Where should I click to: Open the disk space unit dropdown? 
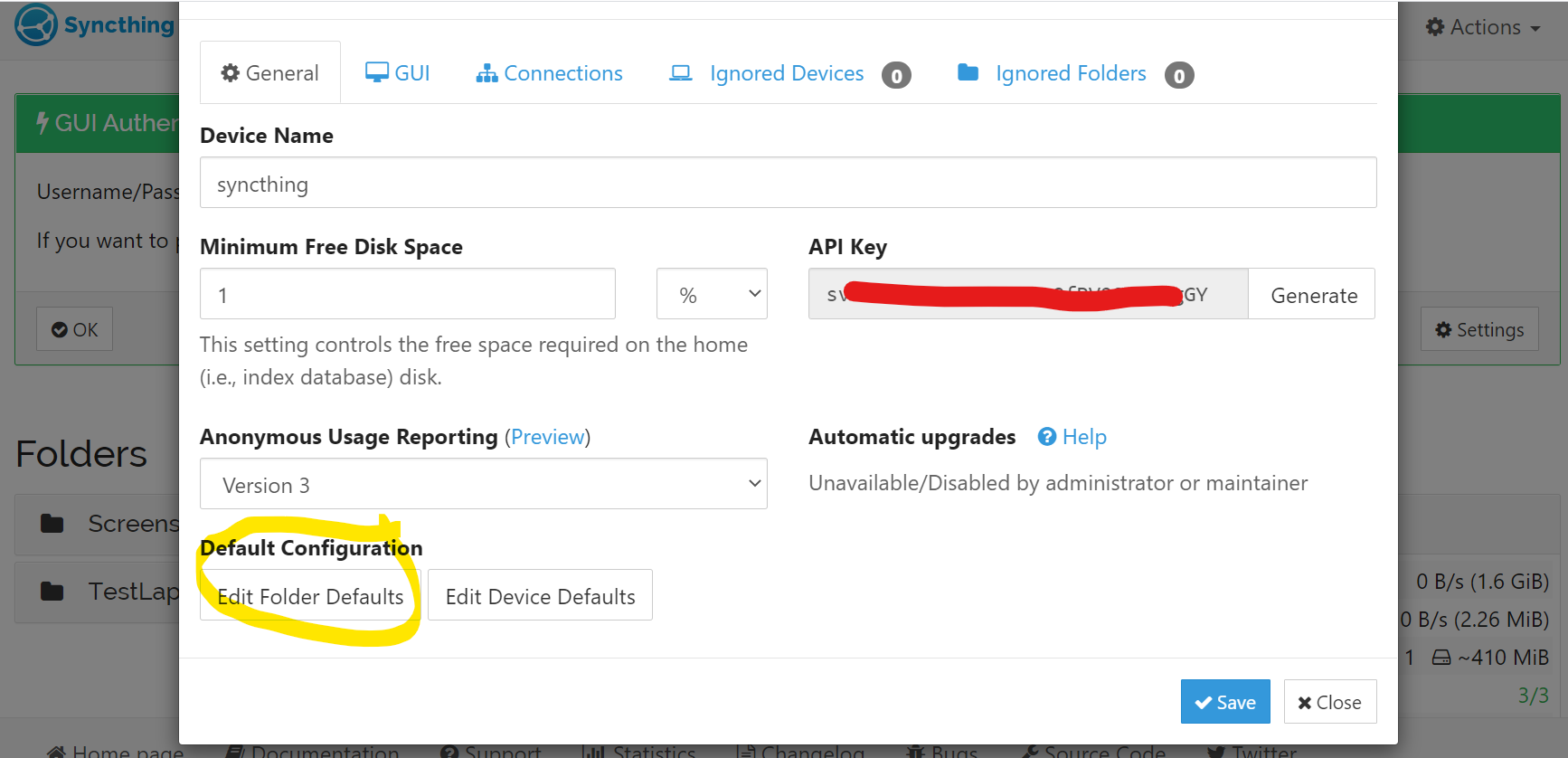(x=712, y=294)
